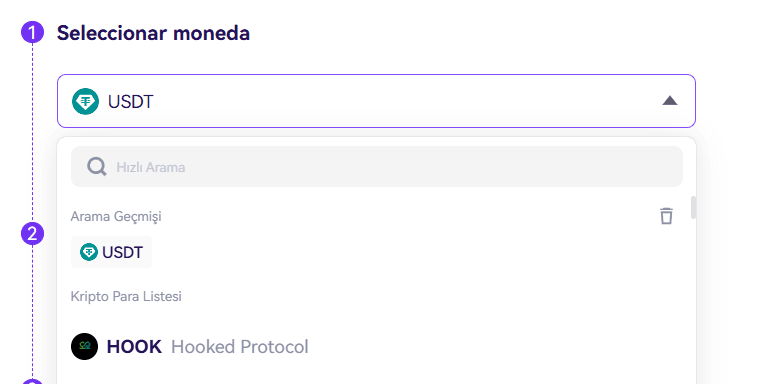Click the partially visible step 3 circle

[x=32, y=382]
